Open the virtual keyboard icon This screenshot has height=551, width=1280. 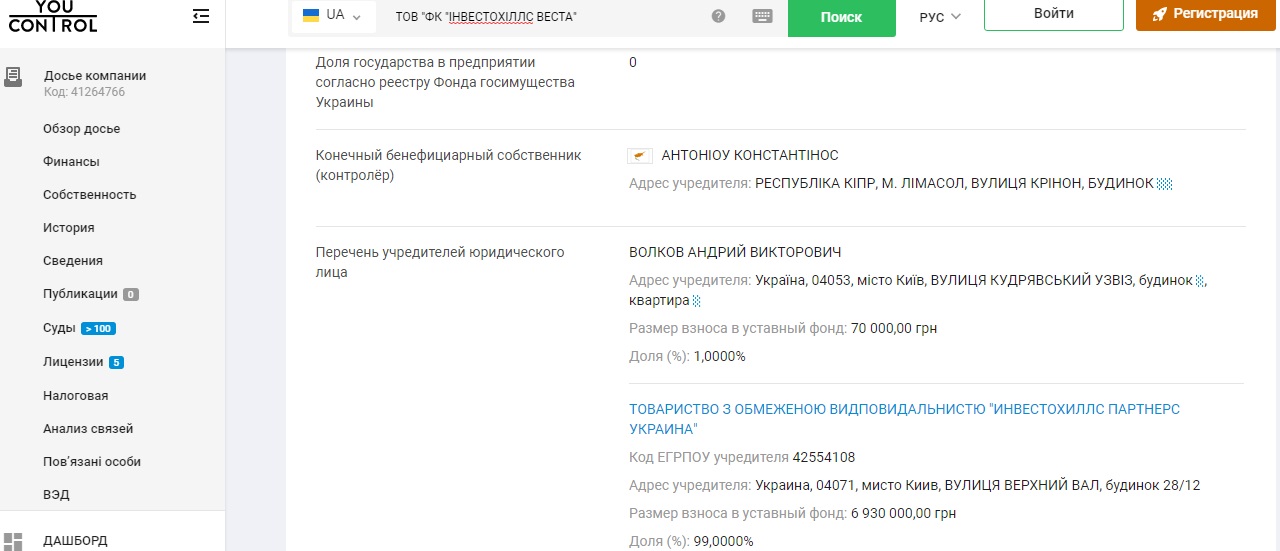[x=762, y=16]
